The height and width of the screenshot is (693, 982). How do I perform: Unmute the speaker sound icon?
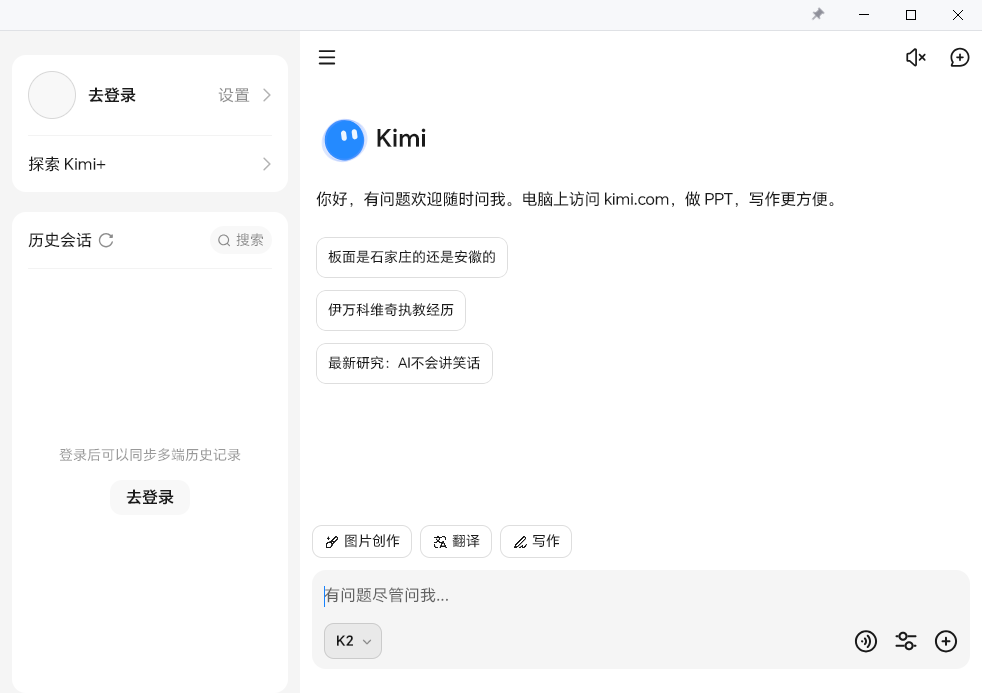point(916,58)
